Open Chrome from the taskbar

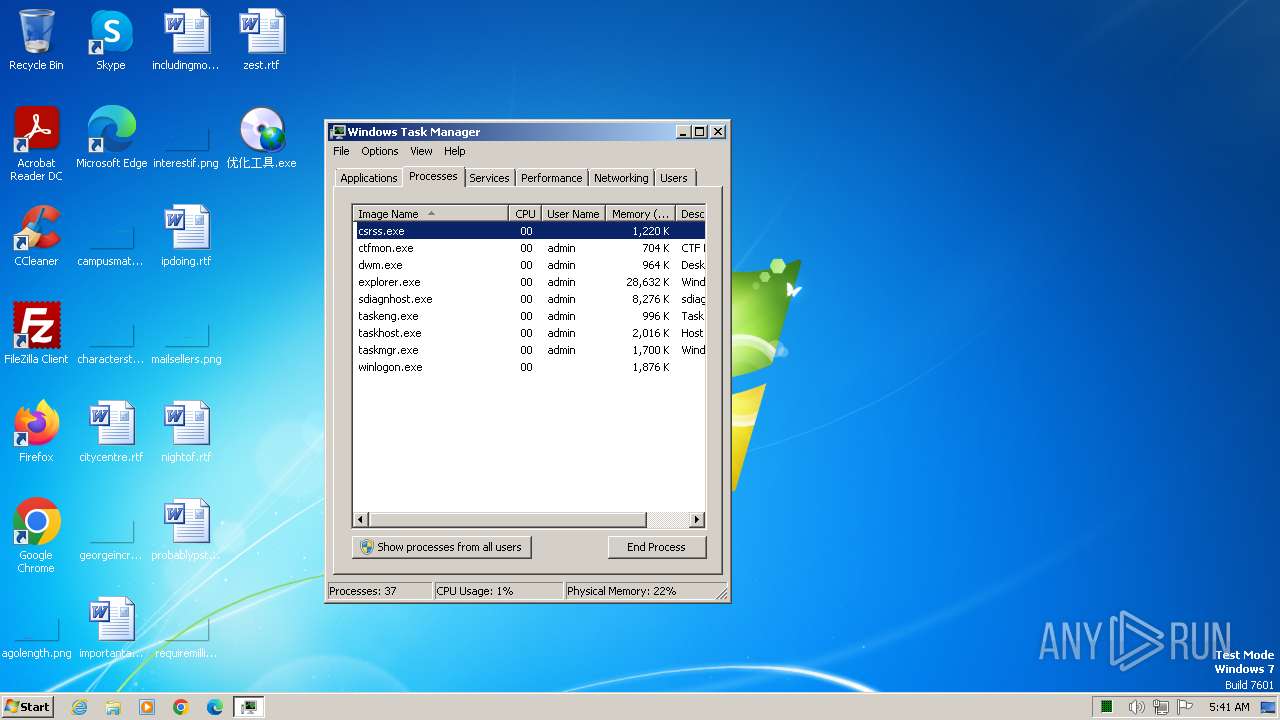point(181,707)
